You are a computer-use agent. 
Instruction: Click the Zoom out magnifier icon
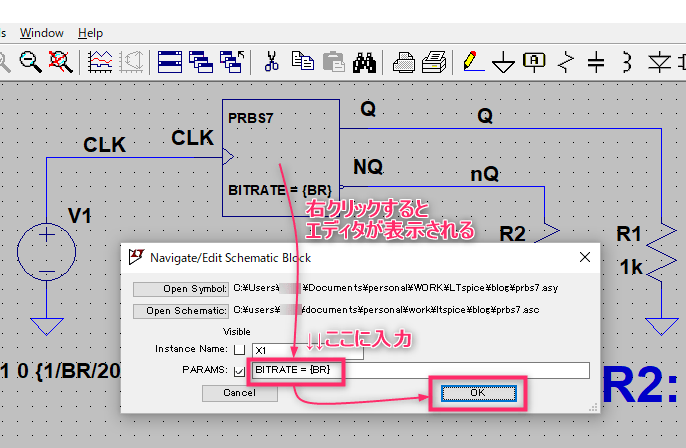point(31,61)
